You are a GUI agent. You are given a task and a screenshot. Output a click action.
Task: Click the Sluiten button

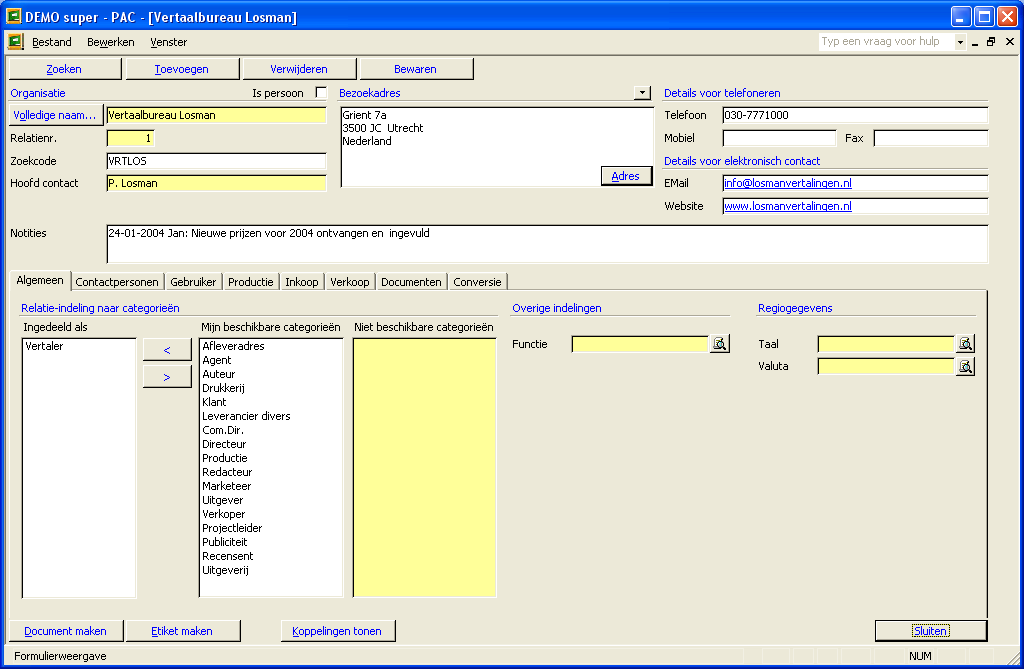coord(931,631)
